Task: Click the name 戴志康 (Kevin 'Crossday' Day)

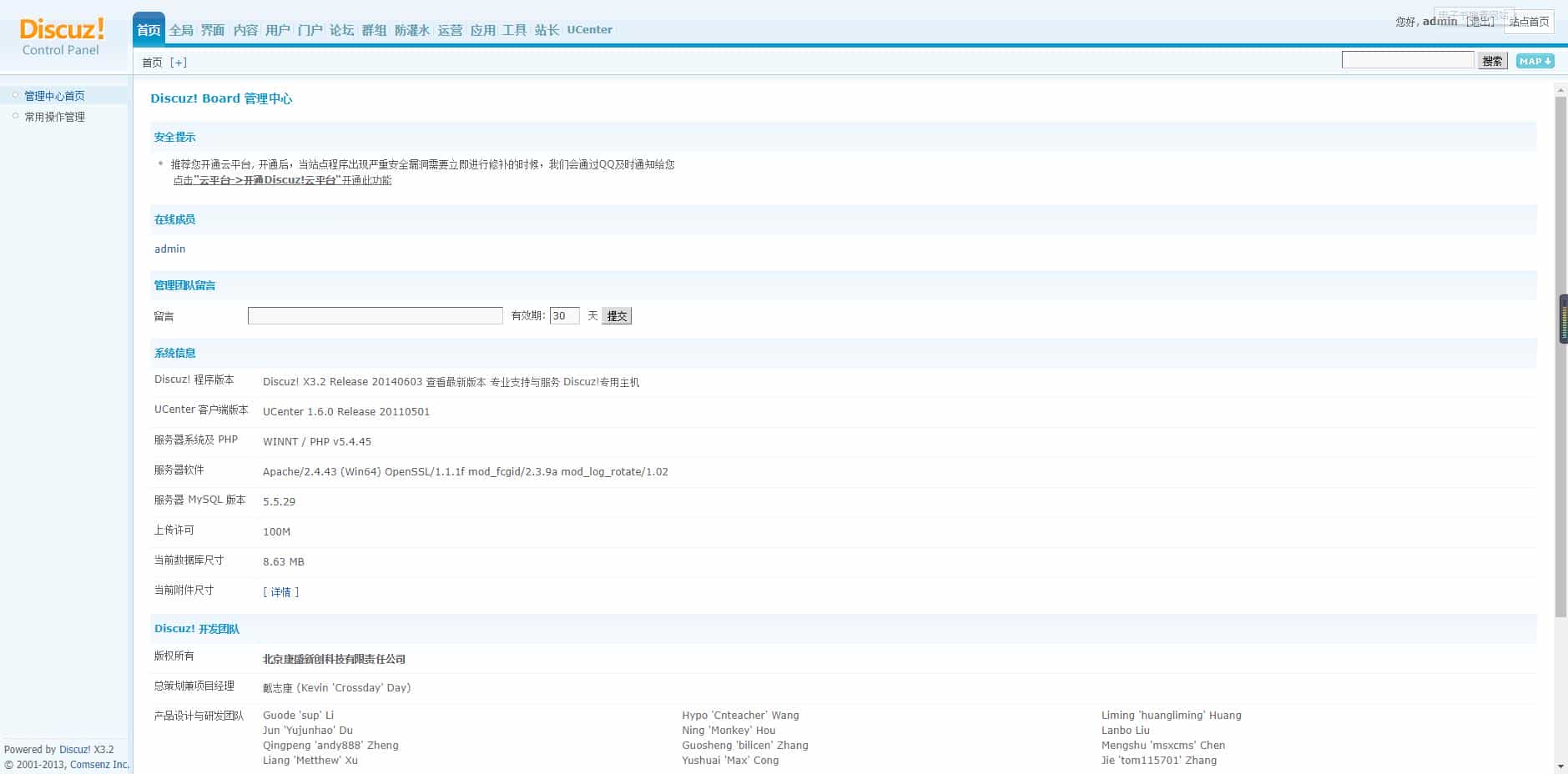Action: tap(337, 688)
